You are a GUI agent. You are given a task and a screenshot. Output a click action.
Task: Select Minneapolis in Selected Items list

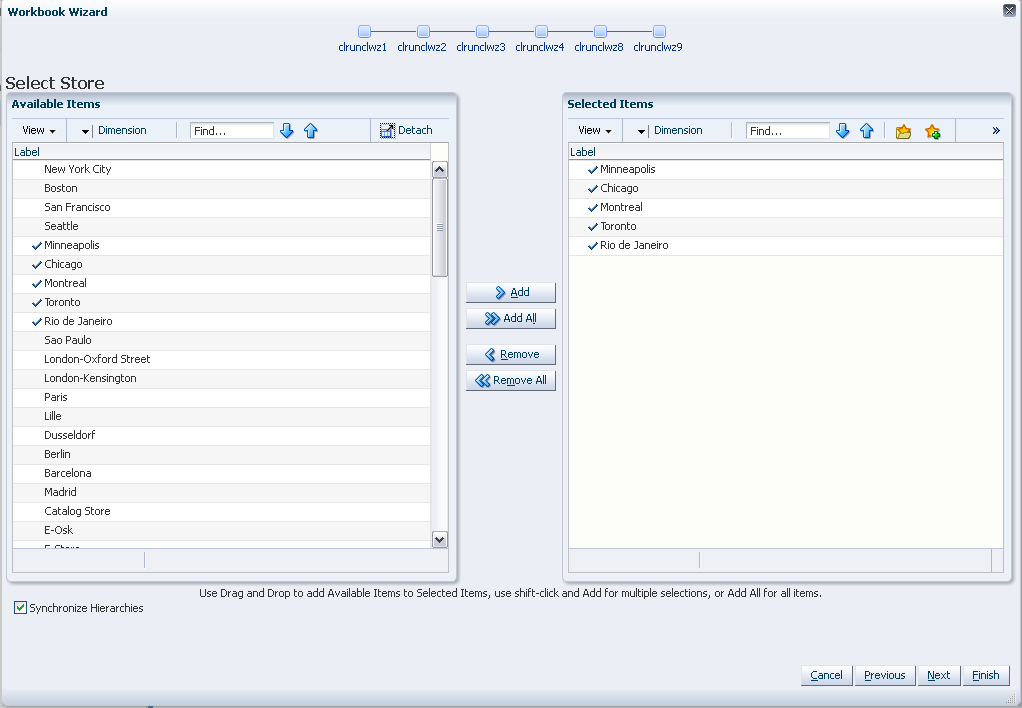(785, 170)
